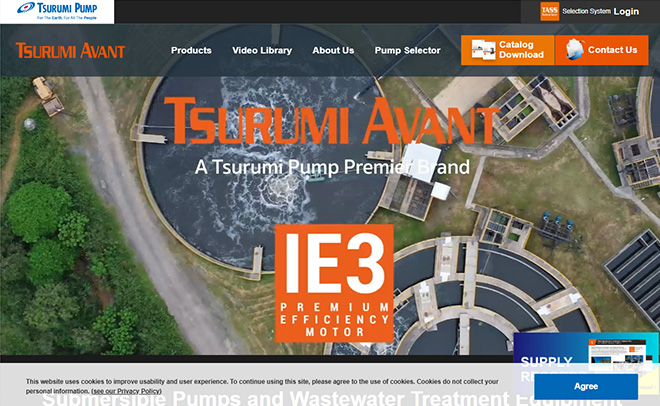Open the Pump Selector menu item
The width and height of the screenshot is (660, 406).
407,50
